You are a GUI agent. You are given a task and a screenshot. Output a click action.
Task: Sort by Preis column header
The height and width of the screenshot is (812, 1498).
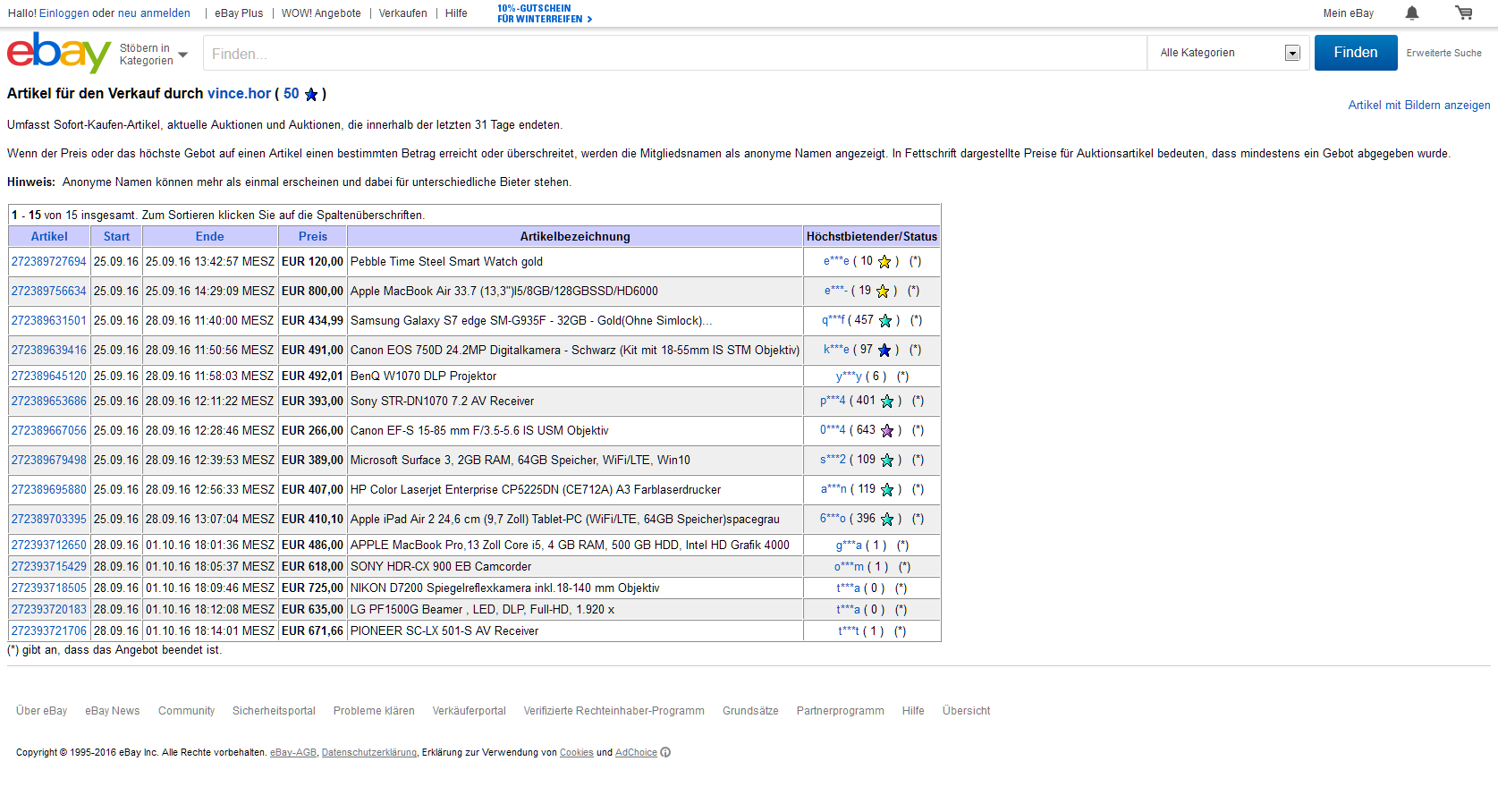(313, 237)
